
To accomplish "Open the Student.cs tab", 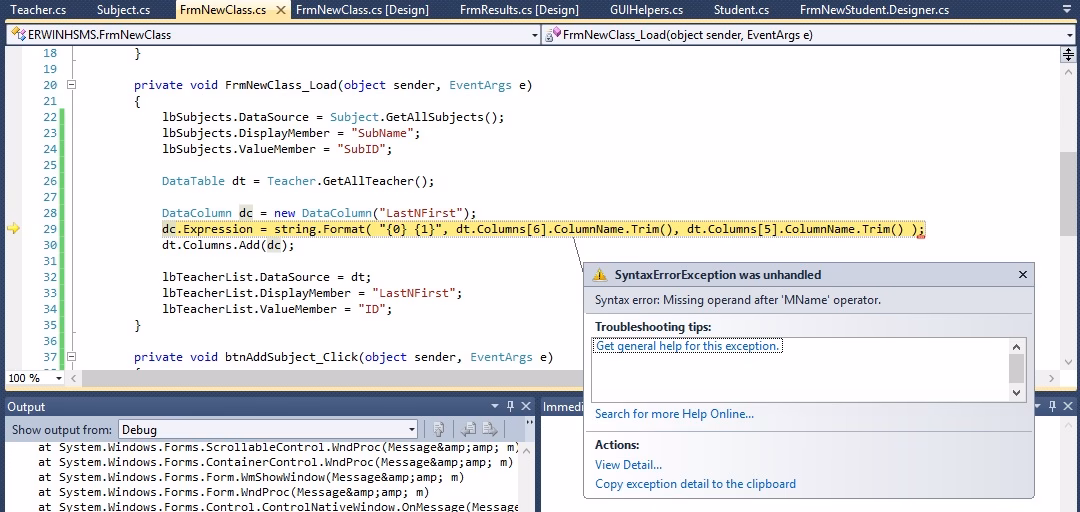I will [741, 10].
